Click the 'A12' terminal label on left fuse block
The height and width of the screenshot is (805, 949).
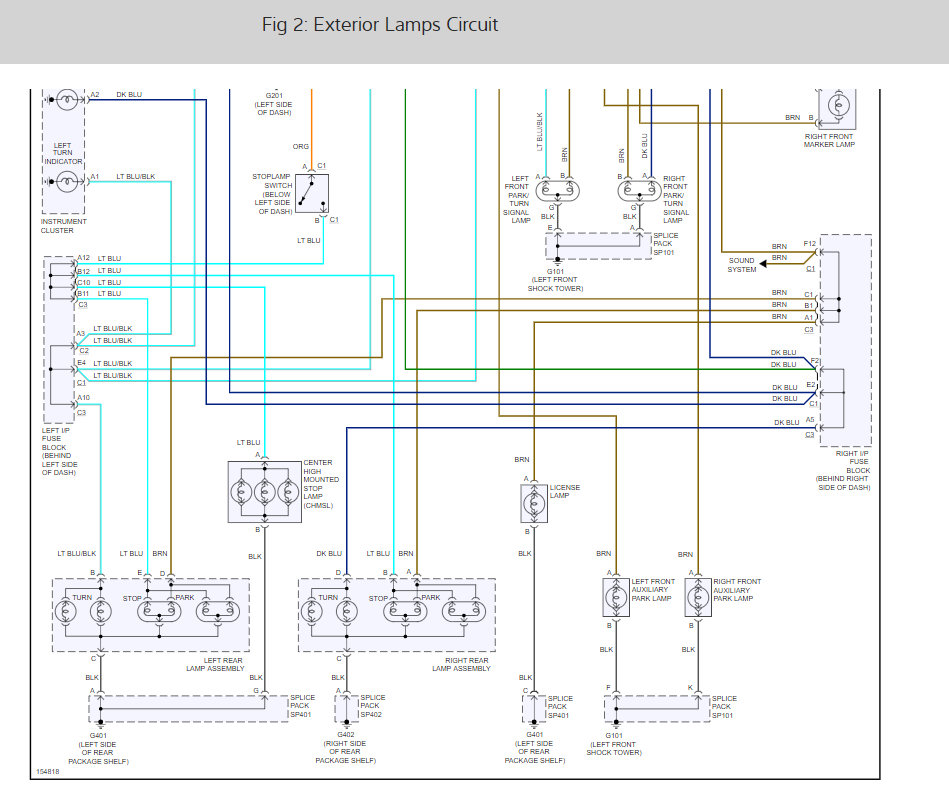pos(84,258)
